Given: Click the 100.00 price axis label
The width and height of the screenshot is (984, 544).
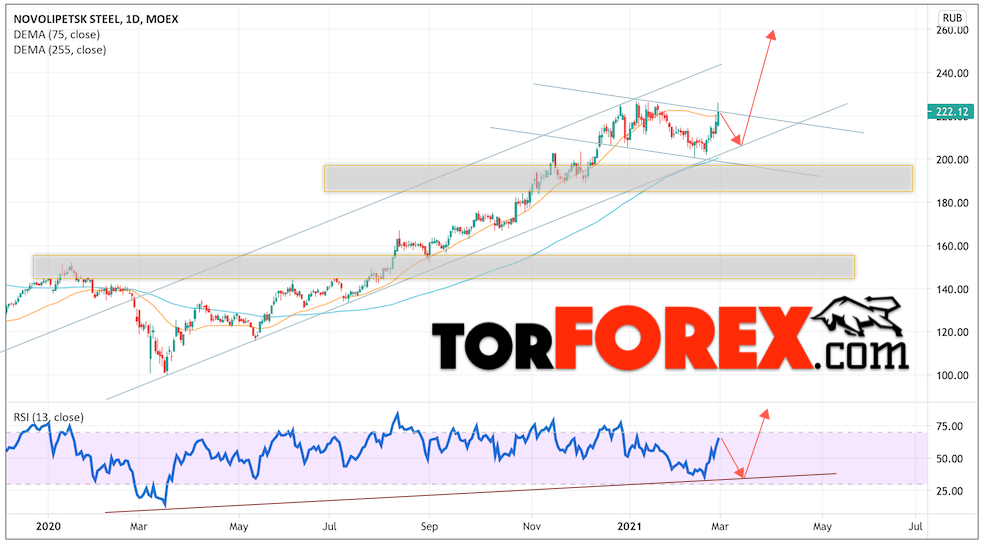Looking at the screenshot, I should click(951, 375).
